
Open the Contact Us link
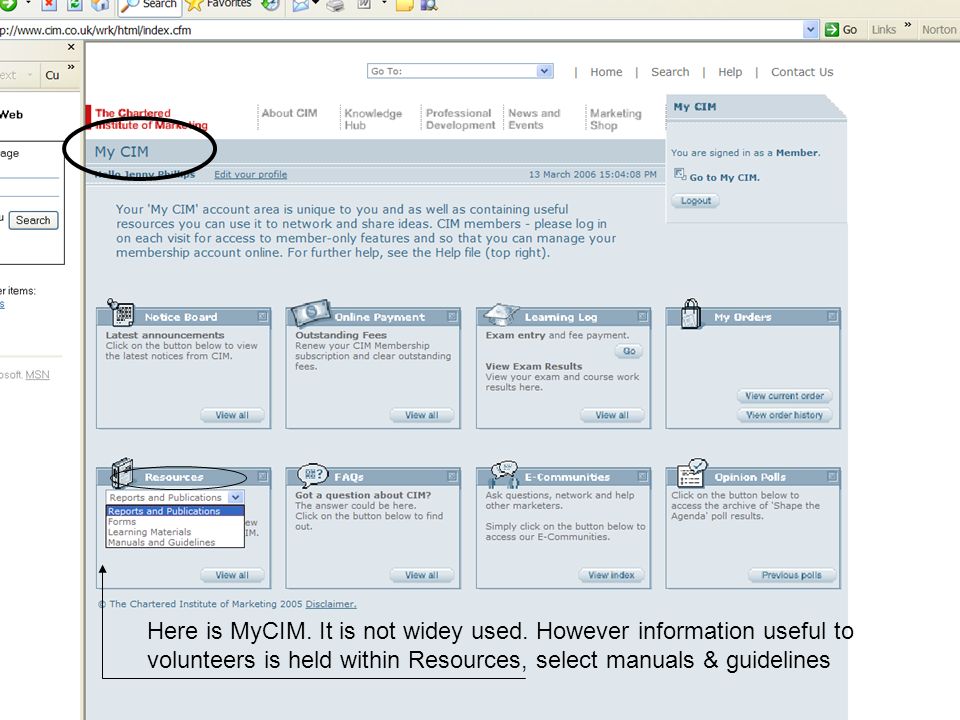(802, 72)
